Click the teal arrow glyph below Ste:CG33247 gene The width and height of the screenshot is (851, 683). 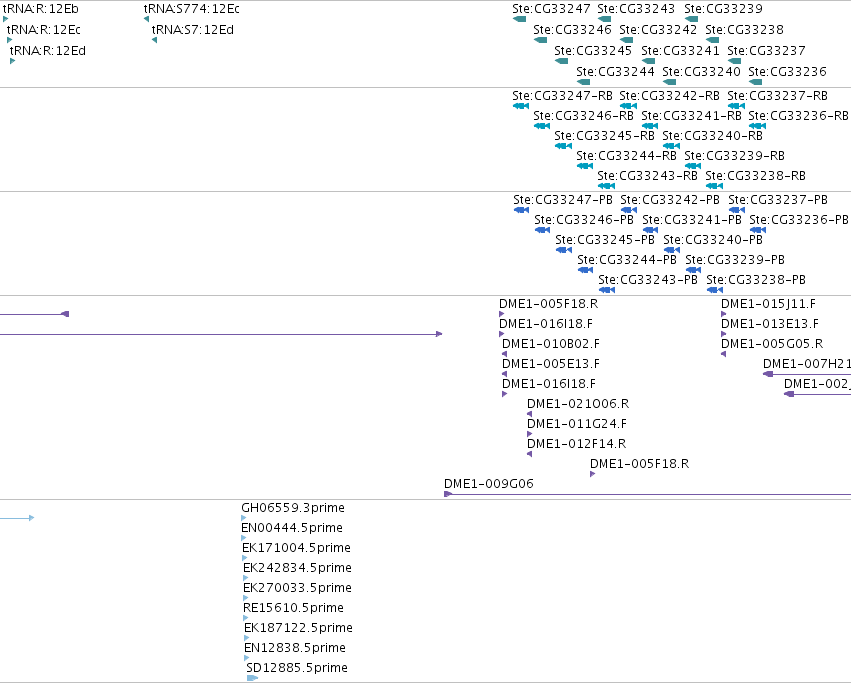519,19
